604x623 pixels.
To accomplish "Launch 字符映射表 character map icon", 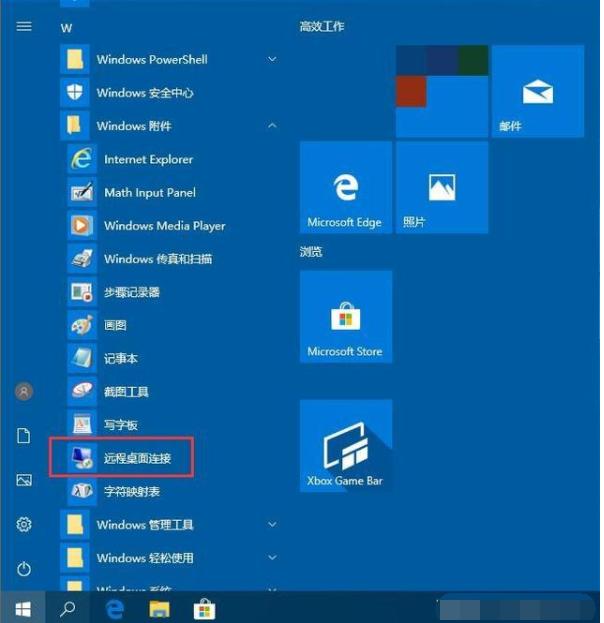I will pyautogui.click(x=82, y=491).
